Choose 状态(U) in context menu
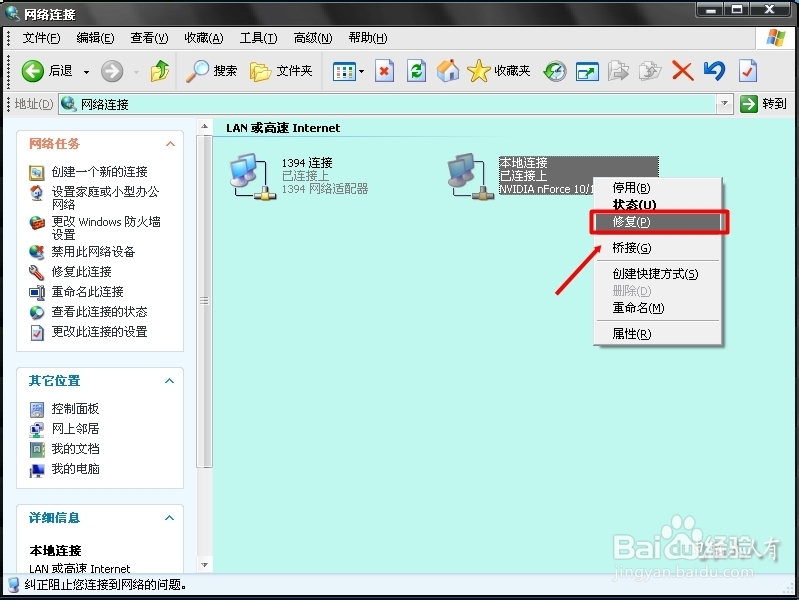799x600 pixels. (x=634, y=205)
